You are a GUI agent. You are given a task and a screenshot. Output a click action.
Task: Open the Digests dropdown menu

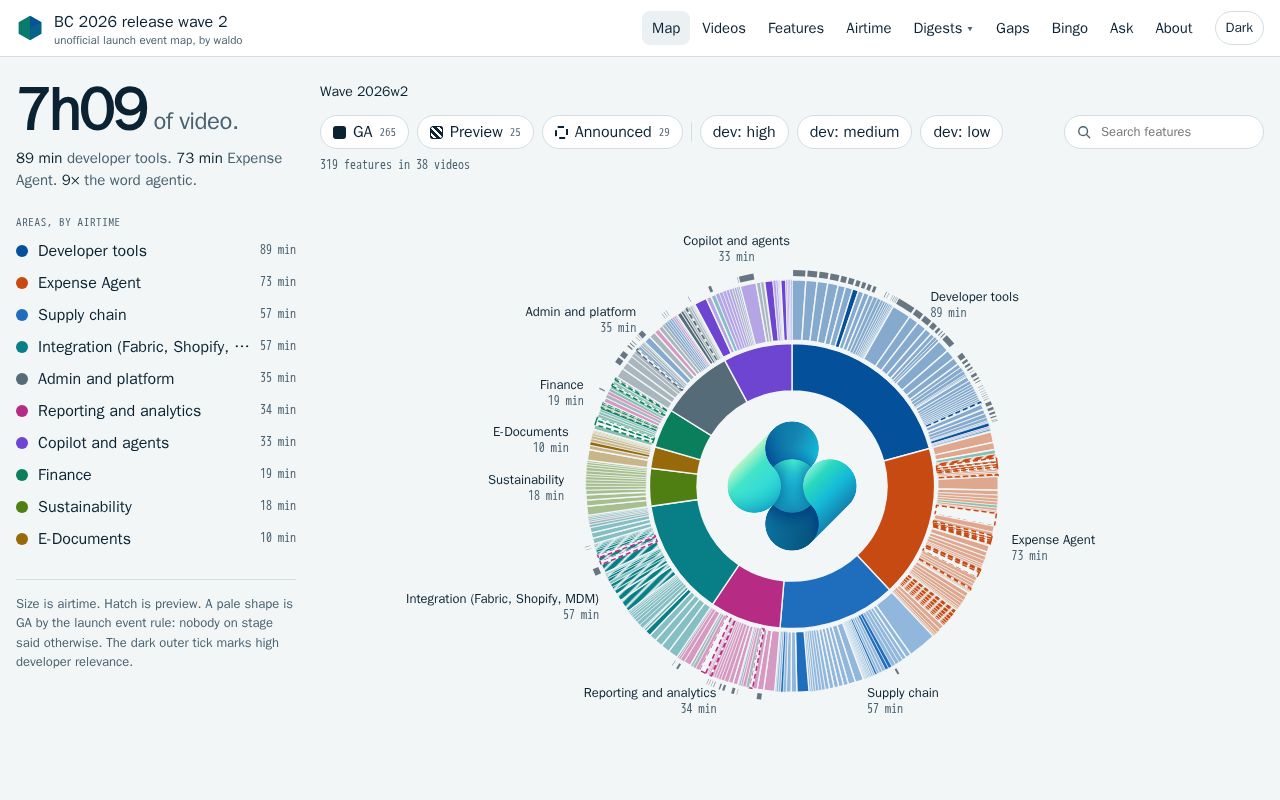[943, 28]
